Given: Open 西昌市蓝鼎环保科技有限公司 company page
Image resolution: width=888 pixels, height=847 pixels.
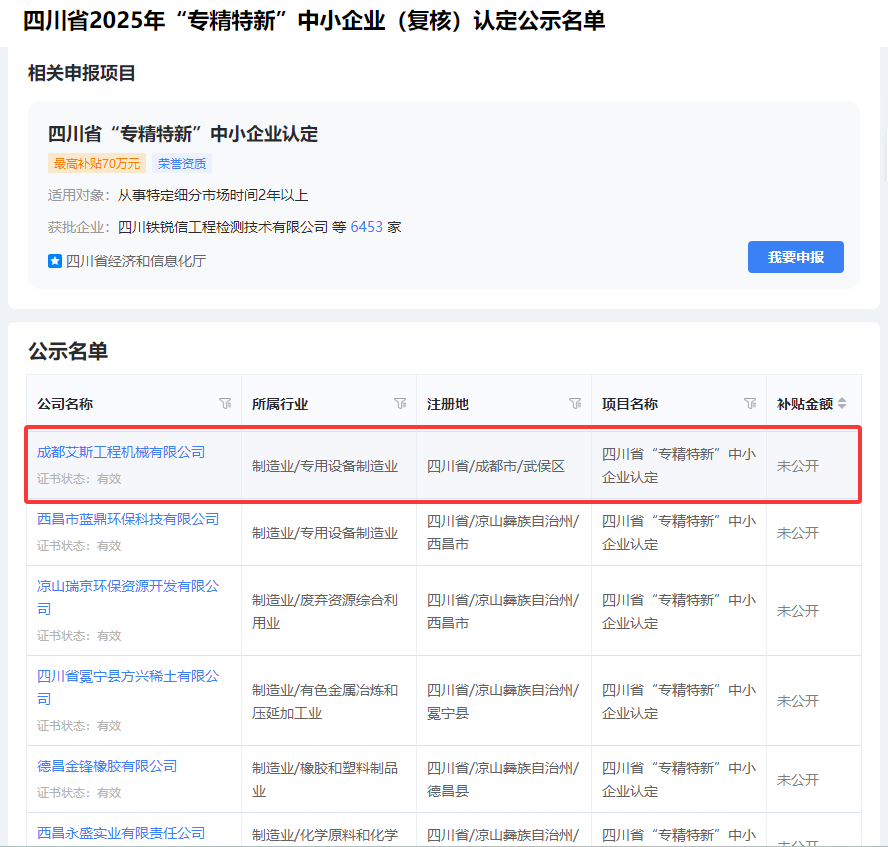Looking at the screenshot, I should (128, 518).
